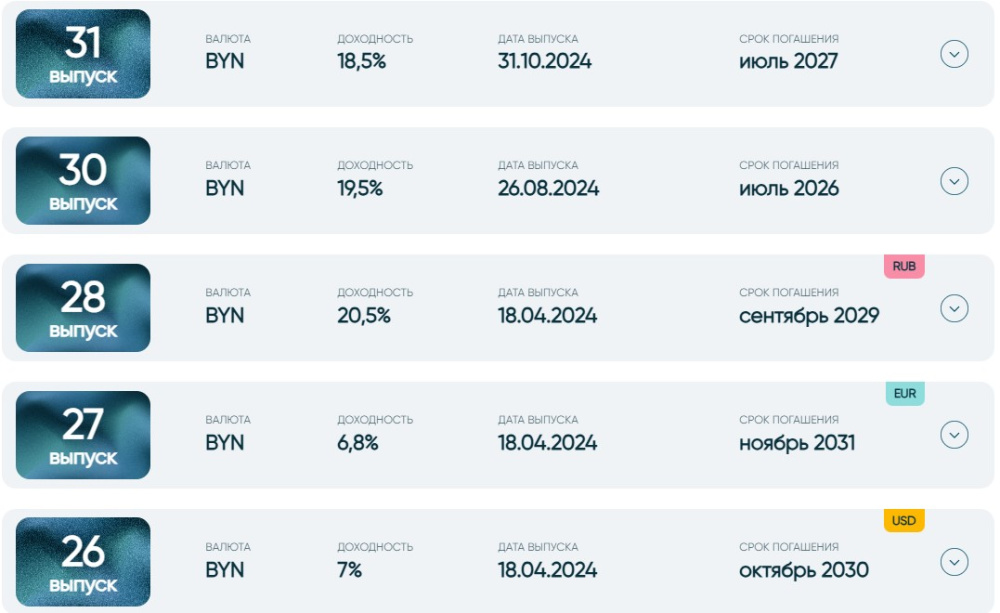
Task: Click the 18,5% yield value
Action: [362, 61]
